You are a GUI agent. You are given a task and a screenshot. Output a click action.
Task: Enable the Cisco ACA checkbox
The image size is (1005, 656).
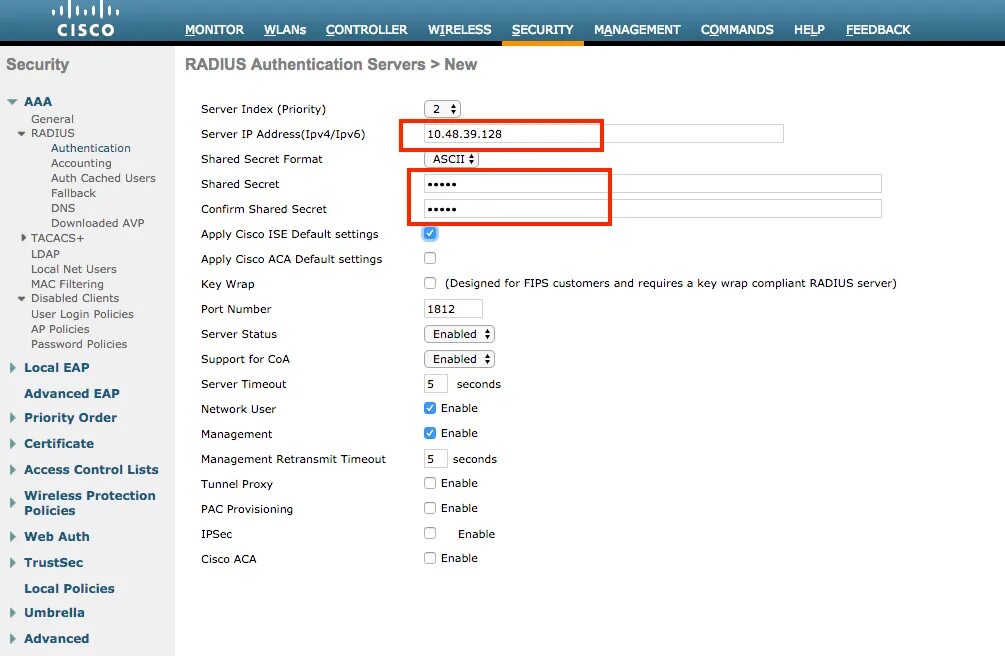pyautogui.click(x=430, y=559)
